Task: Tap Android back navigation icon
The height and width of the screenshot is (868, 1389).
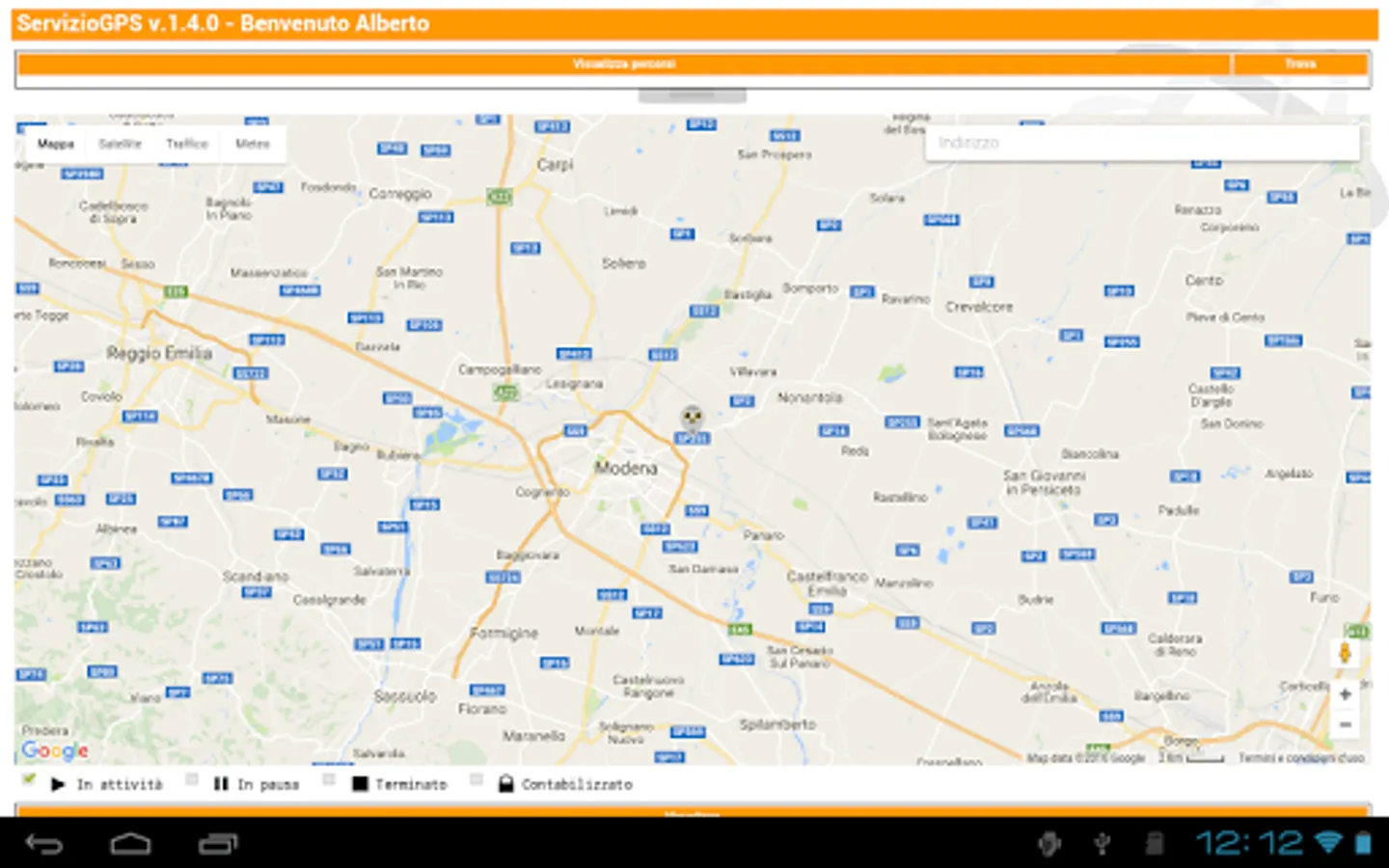Action: click(x=43, y=845)
